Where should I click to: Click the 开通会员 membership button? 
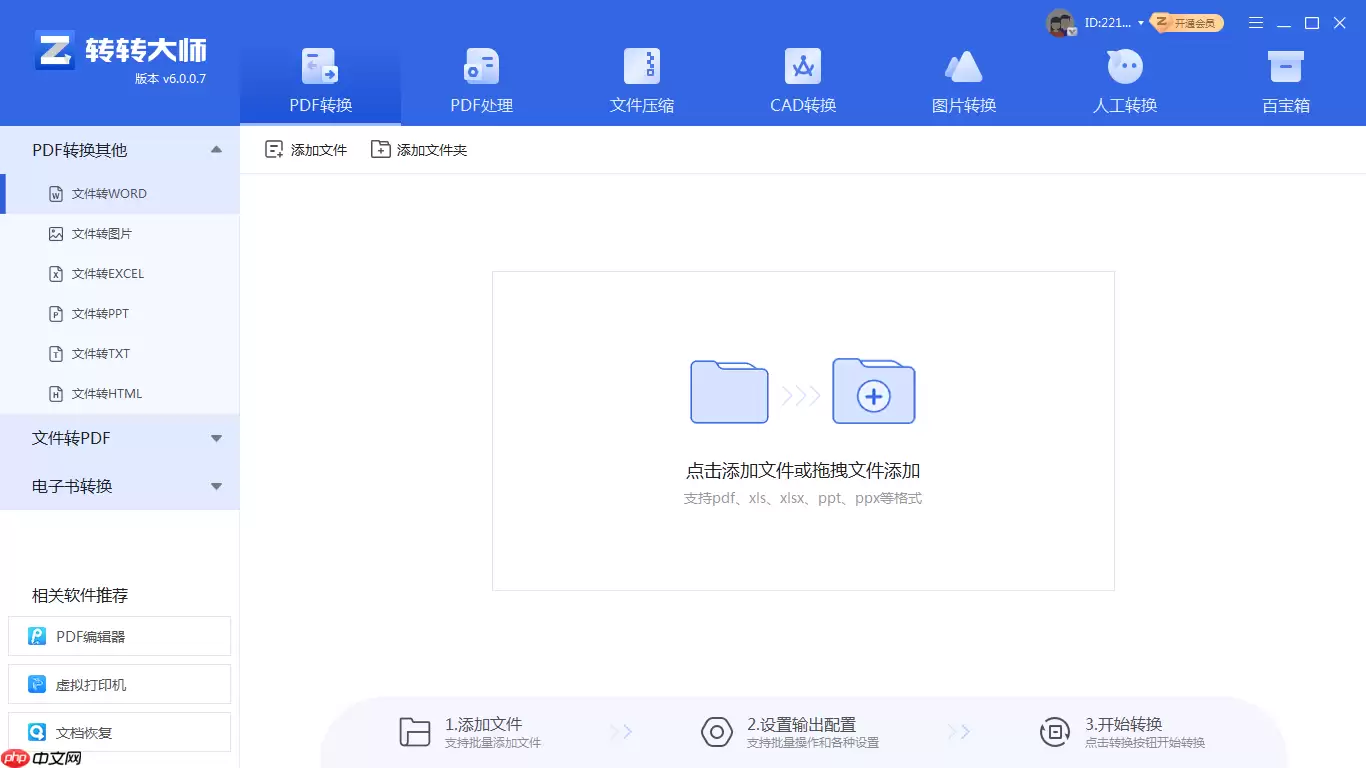(x=1186, y=22)
